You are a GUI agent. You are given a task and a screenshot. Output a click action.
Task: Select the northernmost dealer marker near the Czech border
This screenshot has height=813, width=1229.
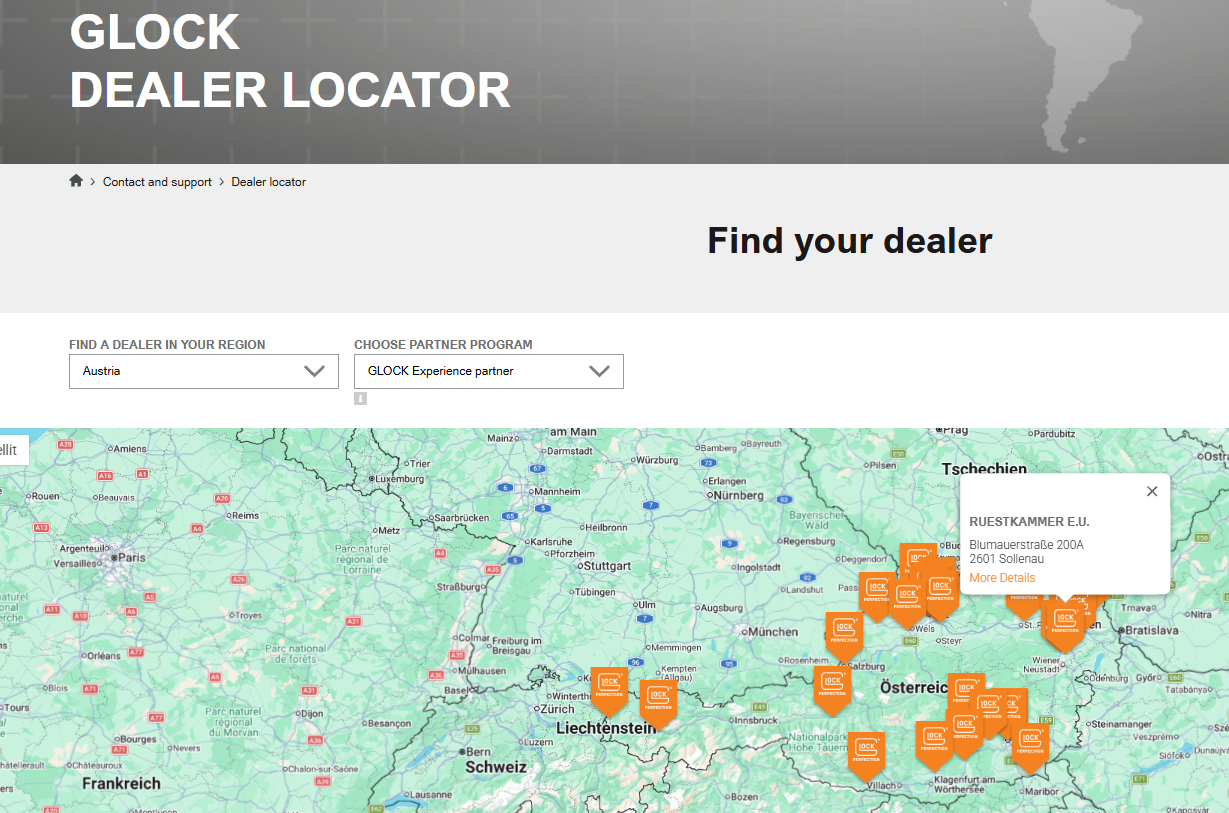918,562
